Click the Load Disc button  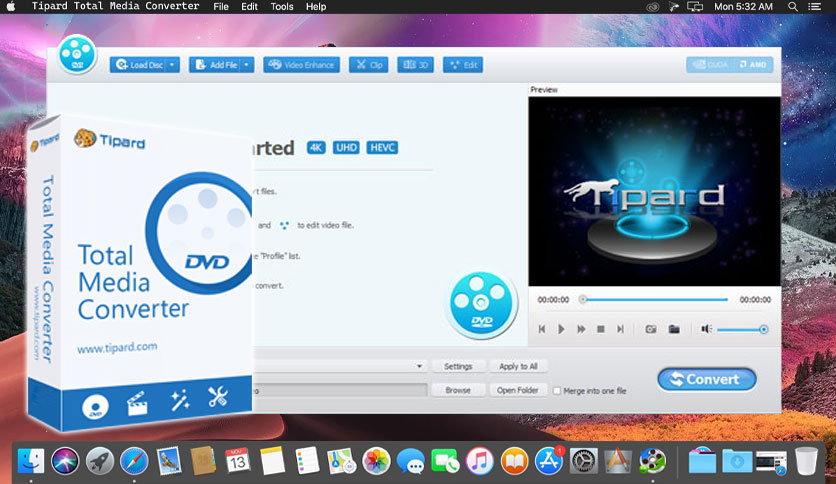pyautogui.click(x=139, y=65)
